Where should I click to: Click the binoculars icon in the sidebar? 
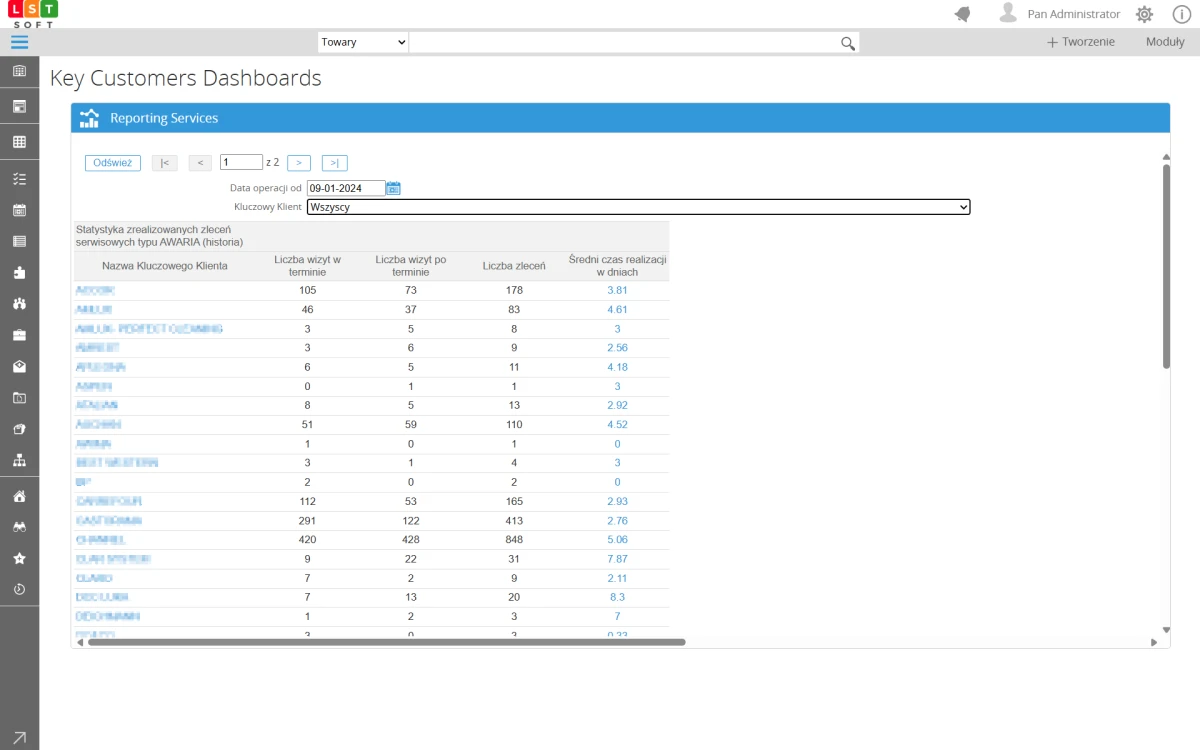click(19, 527)
